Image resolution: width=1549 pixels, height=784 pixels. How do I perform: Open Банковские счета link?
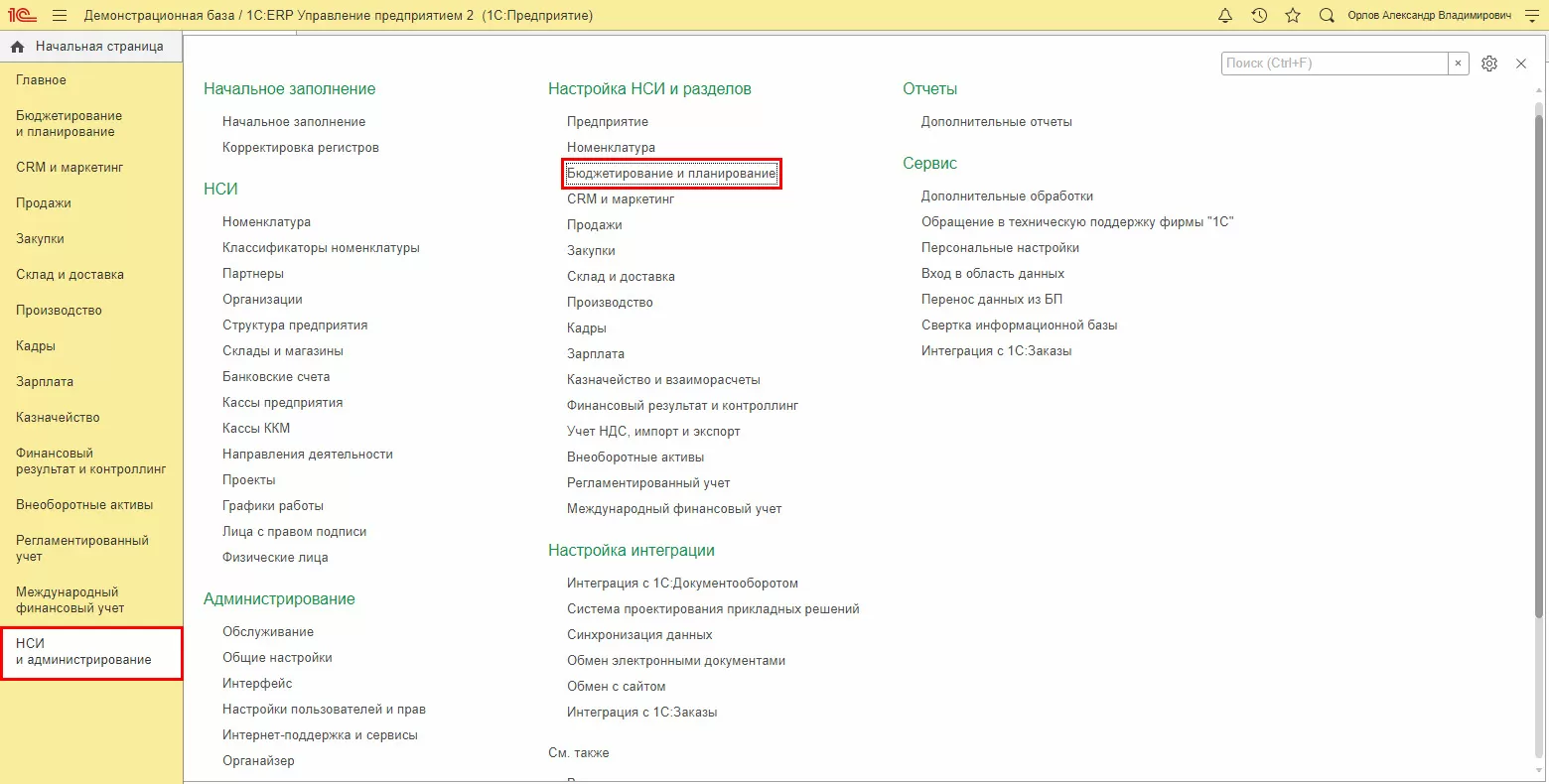tap(276, 377)
